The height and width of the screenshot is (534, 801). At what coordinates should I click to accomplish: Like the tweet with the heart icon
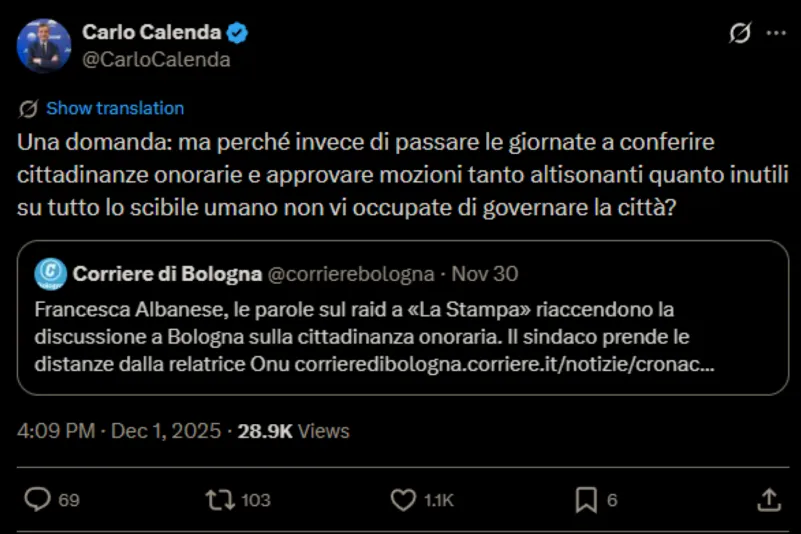click(x=402, y=499)
